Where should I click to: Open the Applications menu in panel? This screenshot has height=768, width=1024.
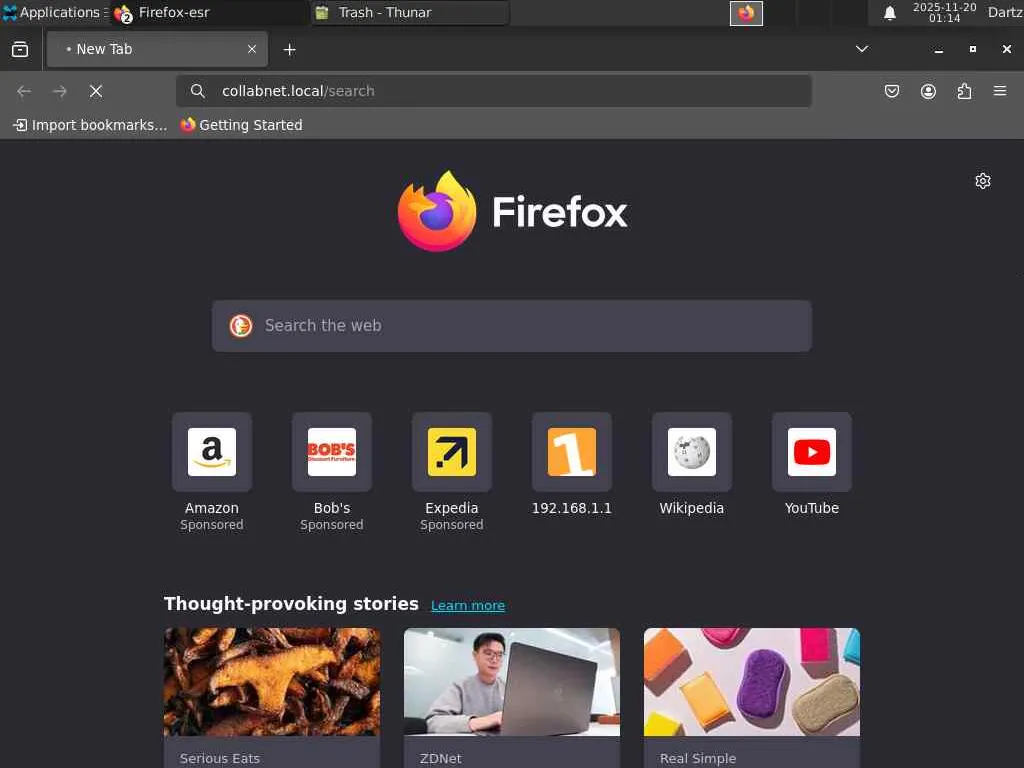pyautogui.click(x=54, y=12)
